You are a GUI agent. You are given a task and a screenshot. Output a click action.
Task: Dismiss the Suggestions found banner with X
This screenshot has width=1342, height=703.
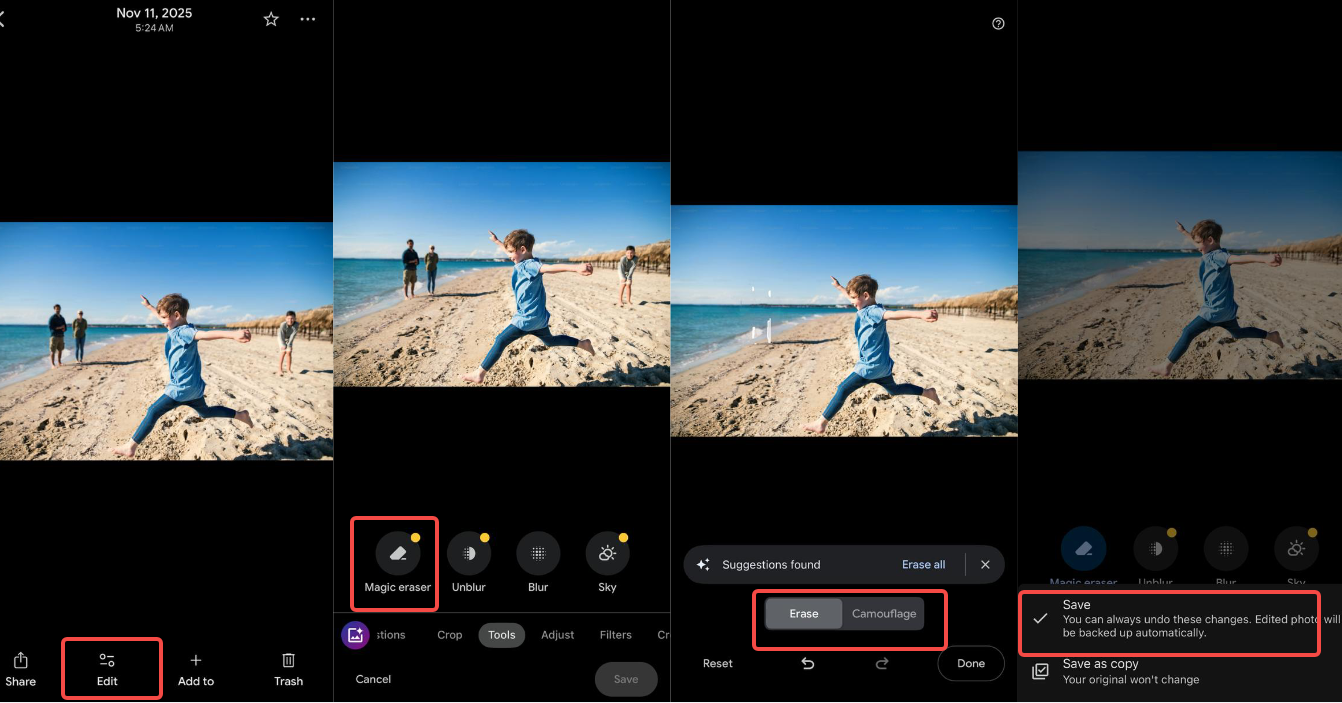[985, 565]
